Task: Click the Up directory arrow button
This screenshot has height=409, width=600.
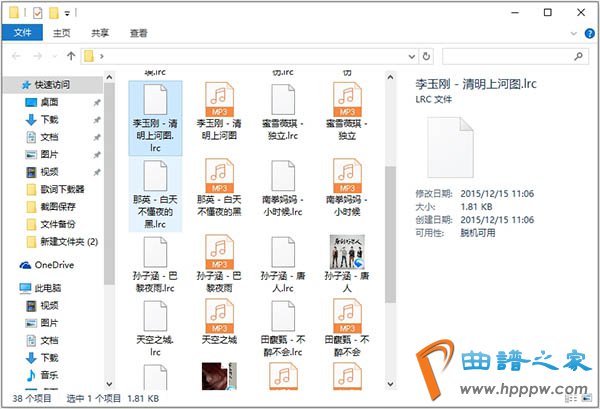Action: (71, 54)
